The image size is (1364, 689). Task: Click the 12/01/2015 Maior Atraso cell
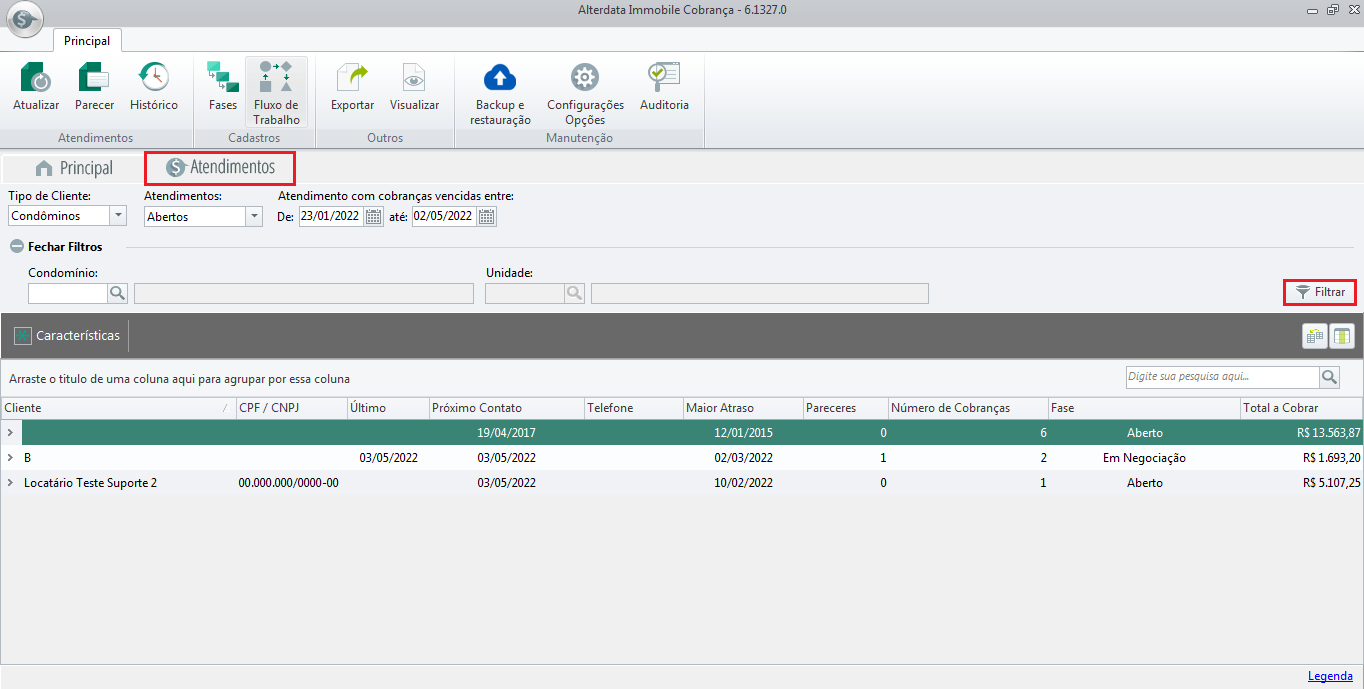click(x=743, y=433)
